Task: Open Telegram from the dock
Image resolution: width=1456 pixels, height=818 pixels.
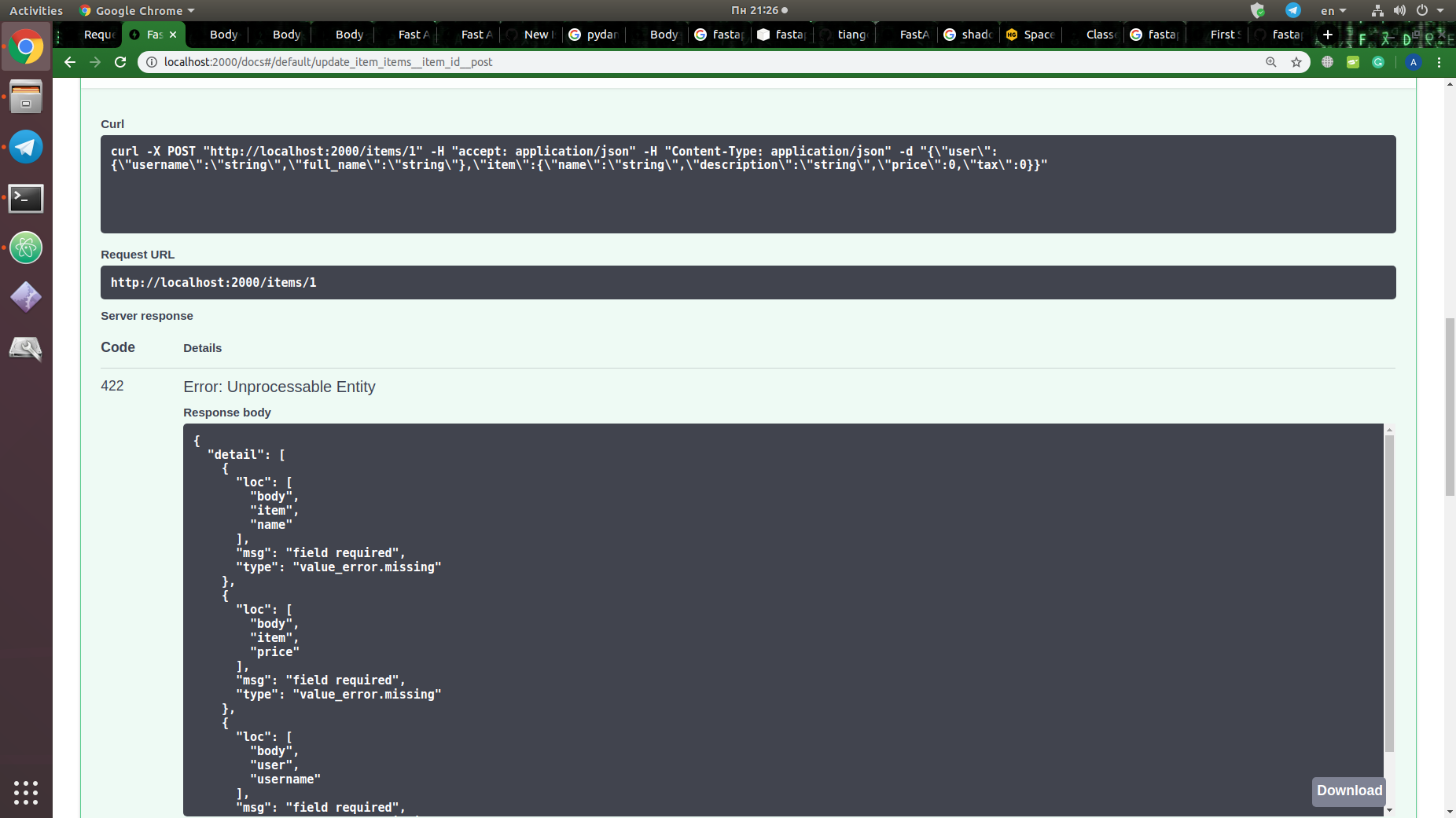Action: 26,147
